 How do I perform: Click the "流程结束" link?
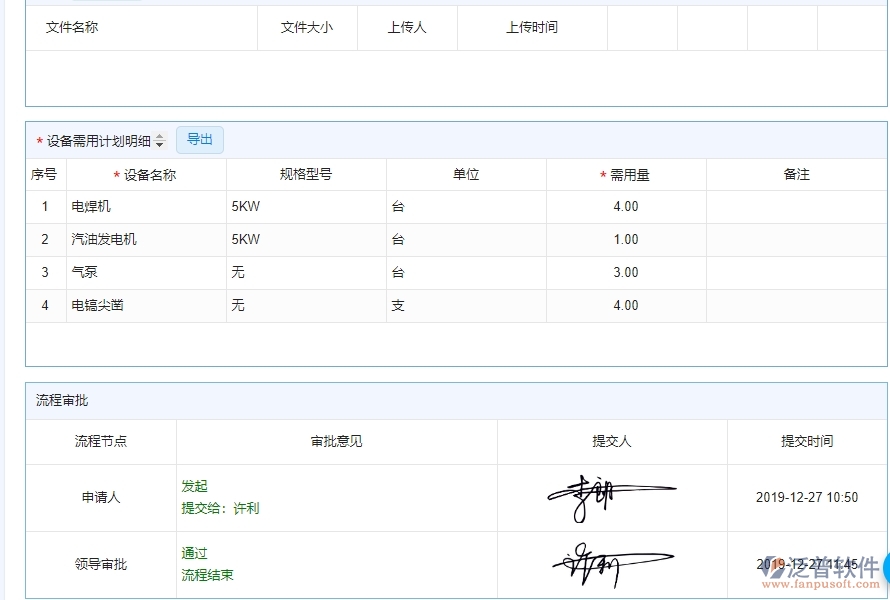(x=207, y=575)
